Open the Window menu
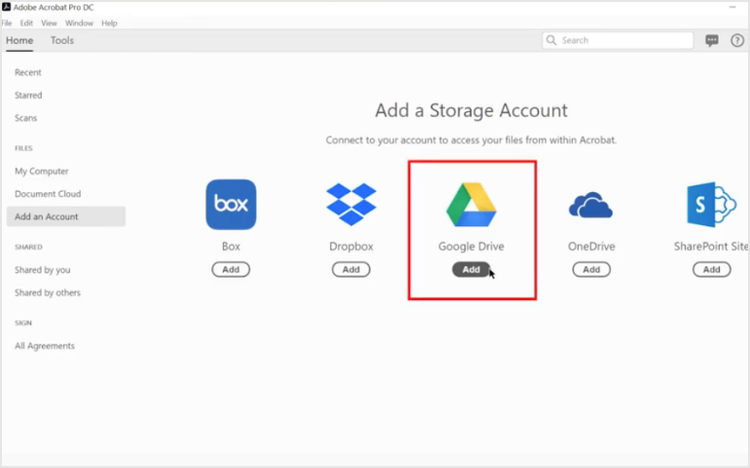750x468 pixels. (80, 23)
